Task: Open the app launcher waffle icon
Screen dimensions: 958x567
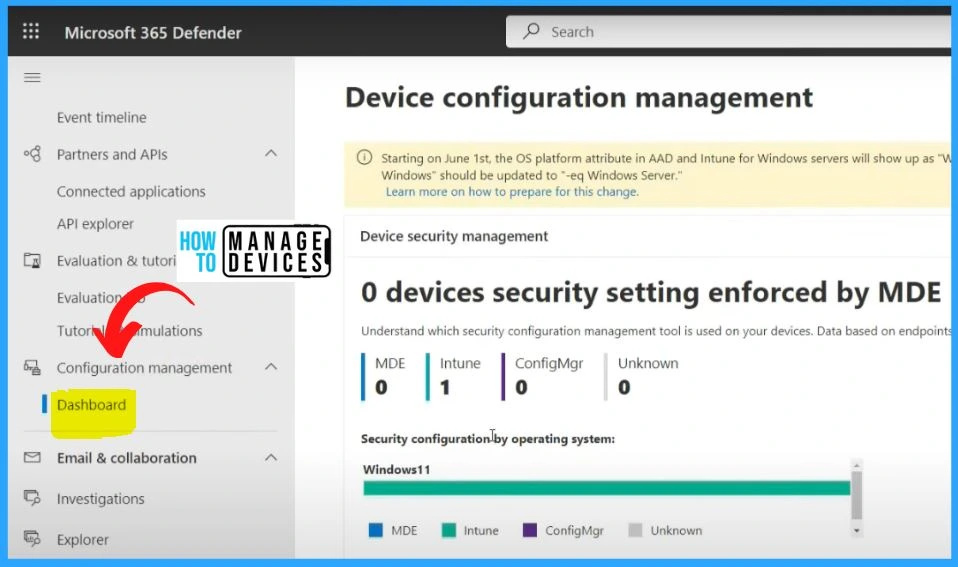Action: tap(31, 31)
